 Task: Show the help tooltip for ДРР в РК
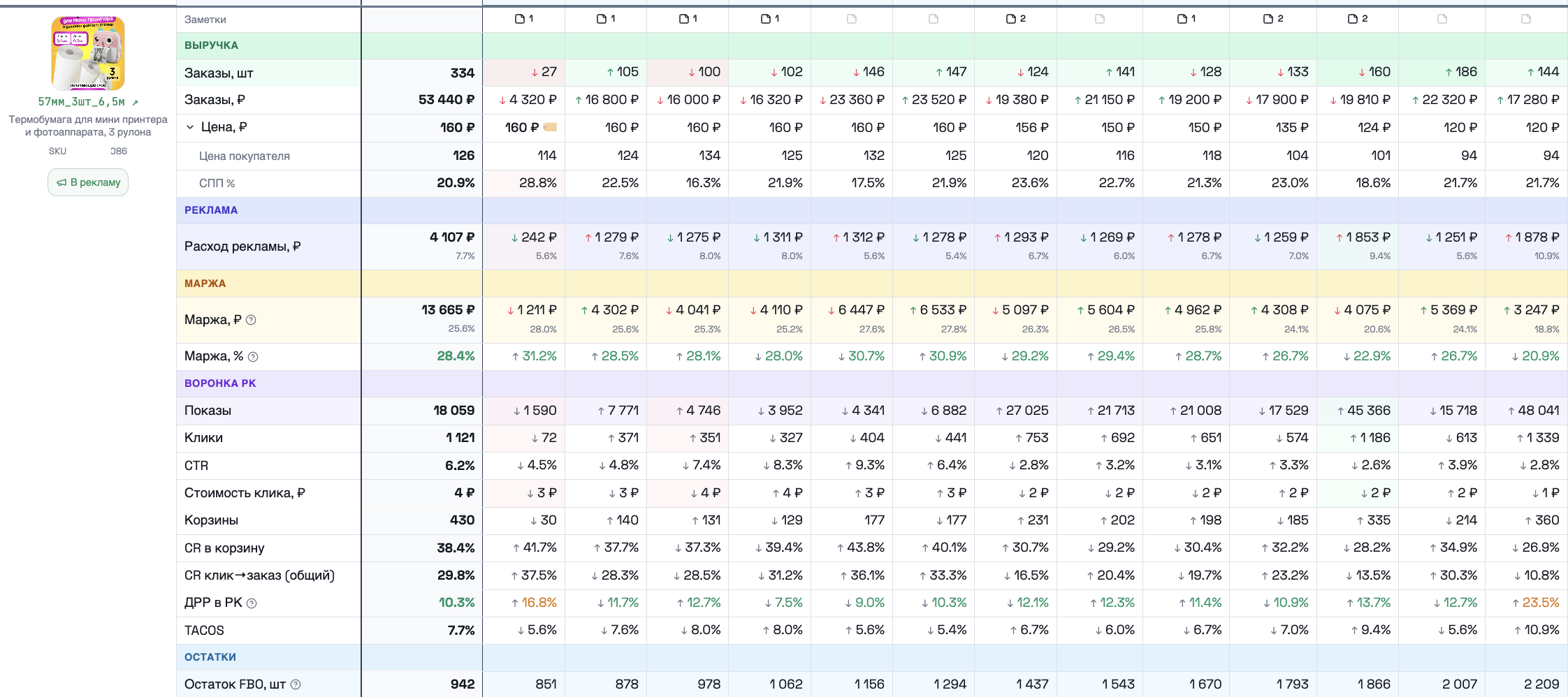pyautogui.click(x=252, y=603)
